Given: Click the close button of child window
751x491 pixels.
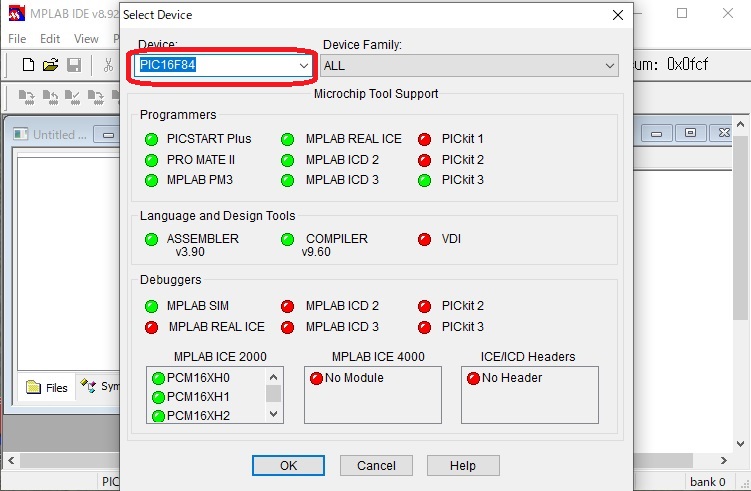Looking at the screenshot, I should click(x=724, y=133).
